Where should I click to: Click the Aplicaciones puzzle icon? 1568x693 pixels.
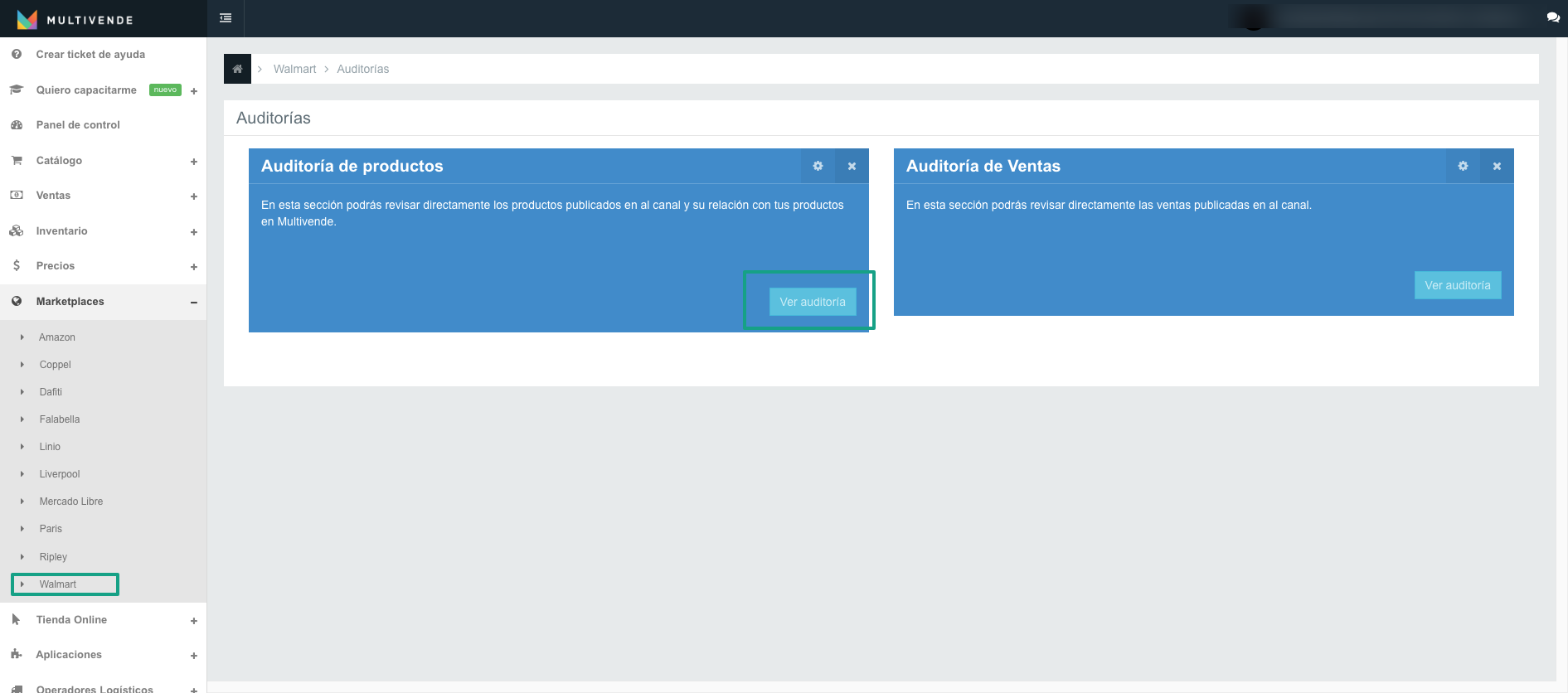click(17, 654)
